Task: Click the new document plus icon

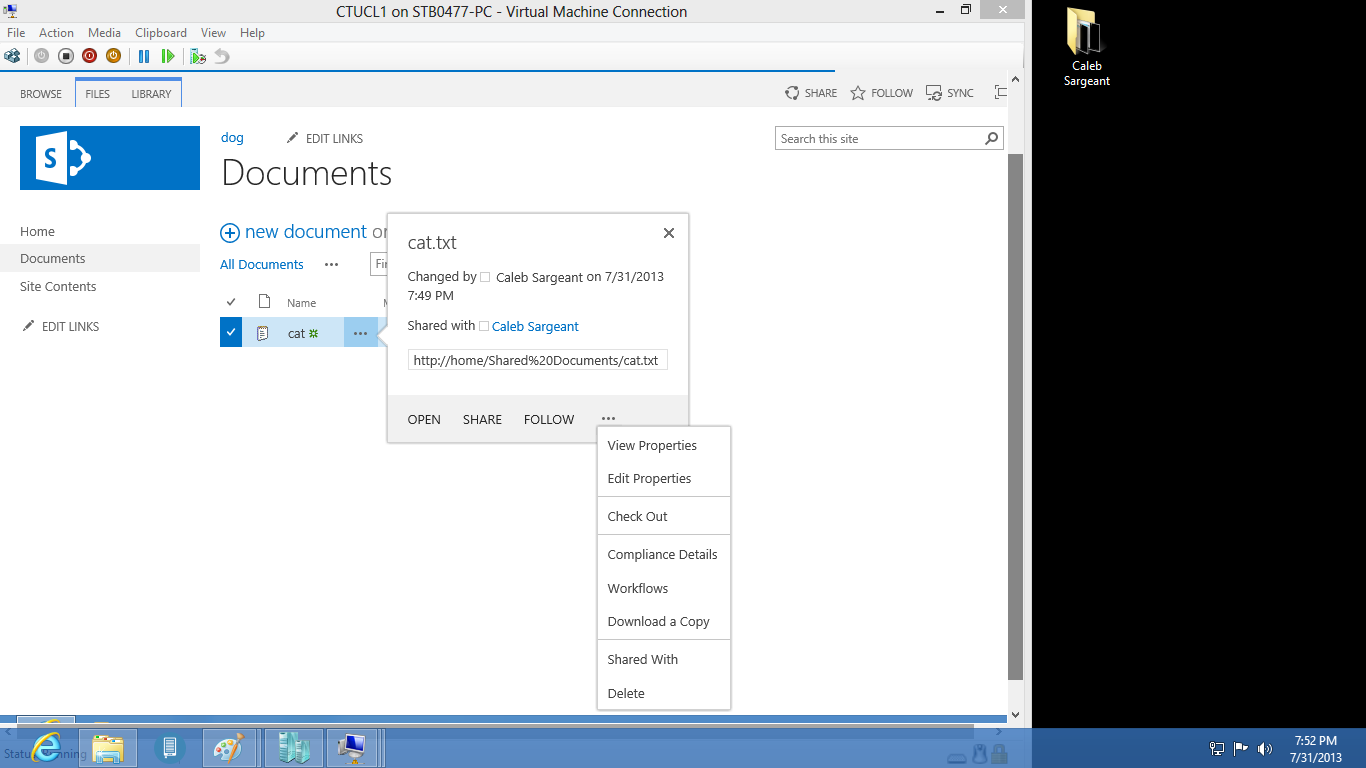Action: [230, 233]
